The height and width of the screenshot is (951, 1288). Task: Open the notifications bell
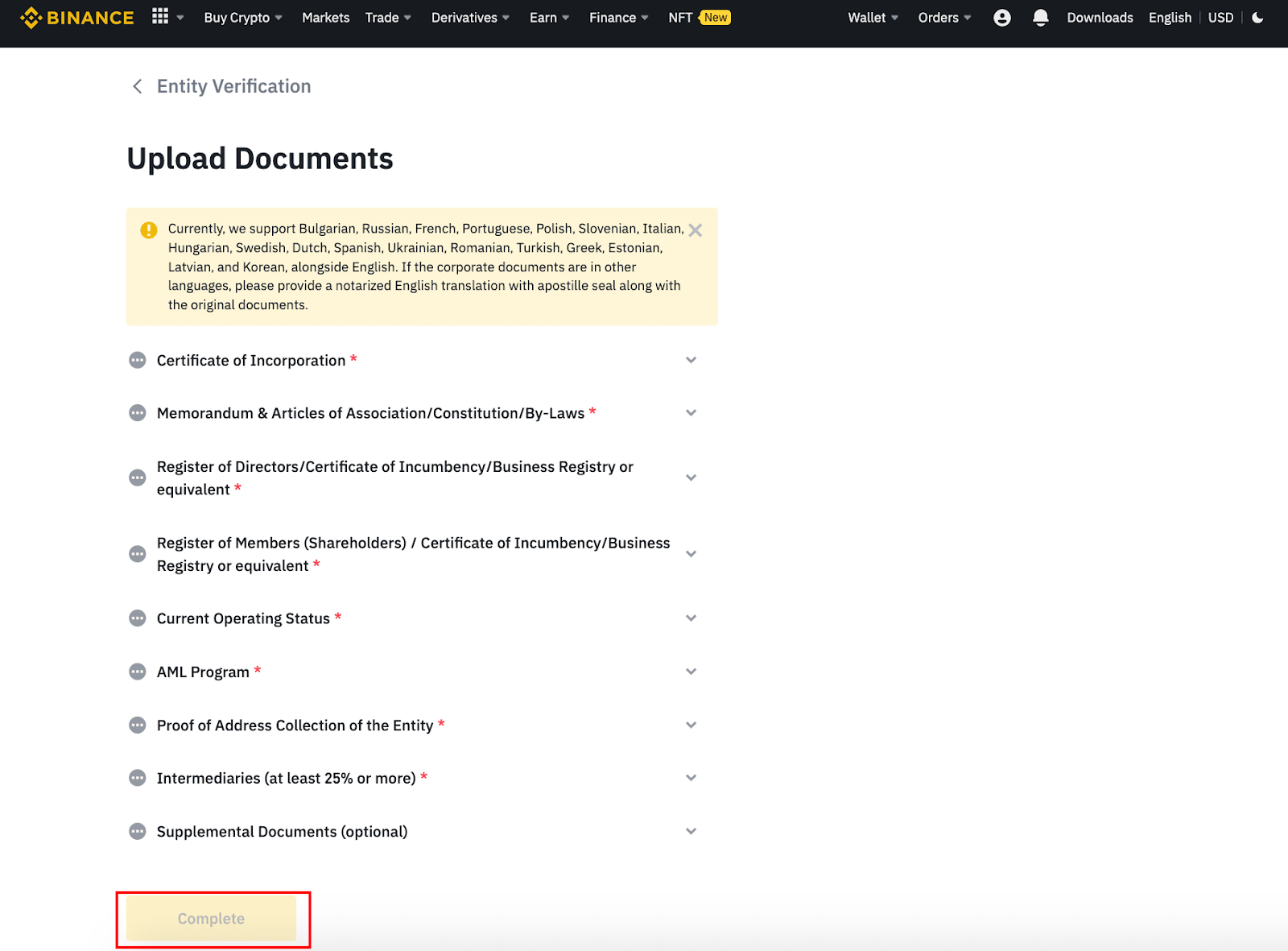(1040, 18)
